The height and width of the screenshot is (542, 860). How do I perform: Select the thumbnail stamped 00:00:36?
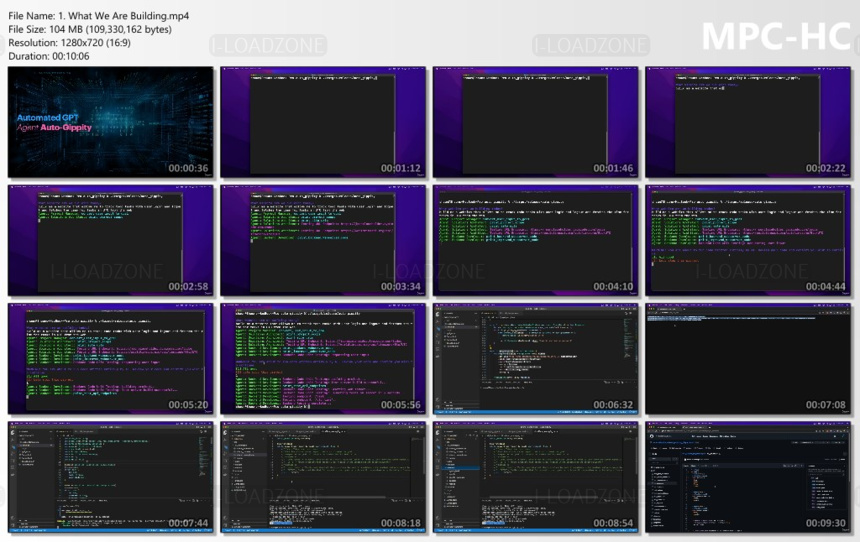[111, 122]
